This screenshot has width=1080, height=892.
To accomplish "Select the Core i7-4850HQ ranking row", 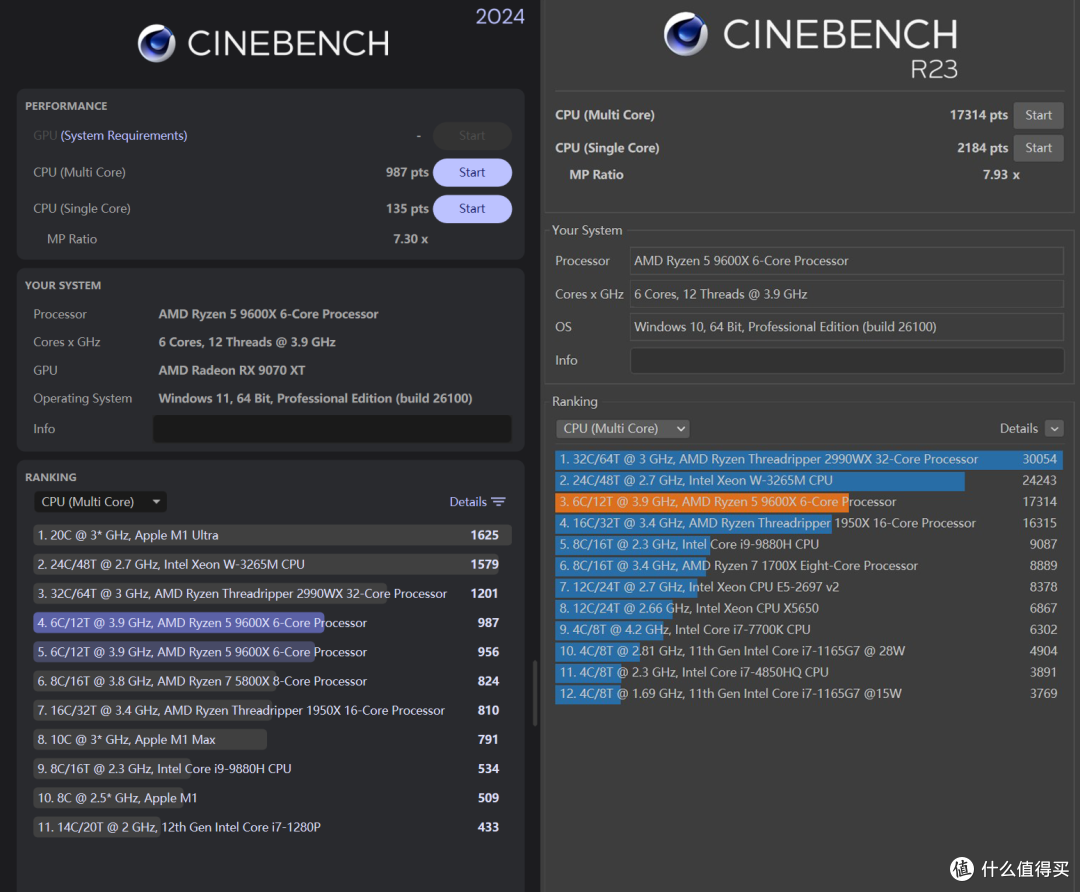I will (809, 673).
